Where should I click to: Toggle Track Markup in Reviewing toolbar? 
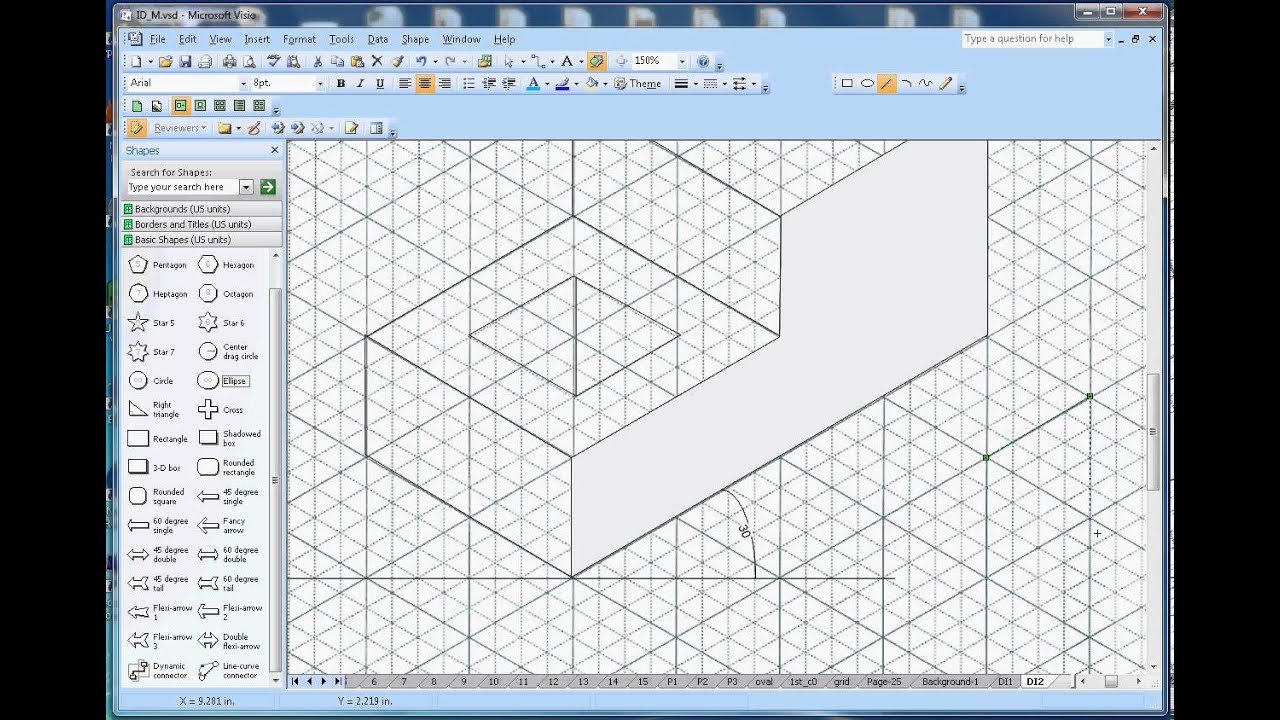pos(138,128)
